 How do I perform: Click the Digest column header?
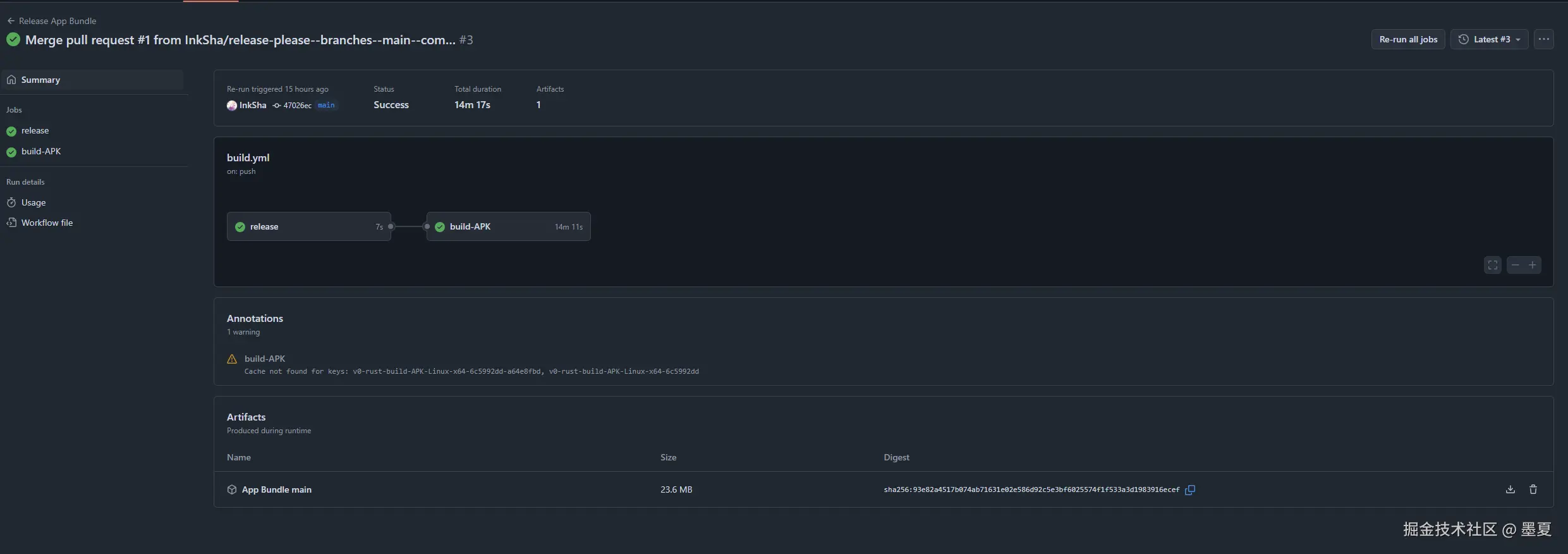[x=896, y=457]
